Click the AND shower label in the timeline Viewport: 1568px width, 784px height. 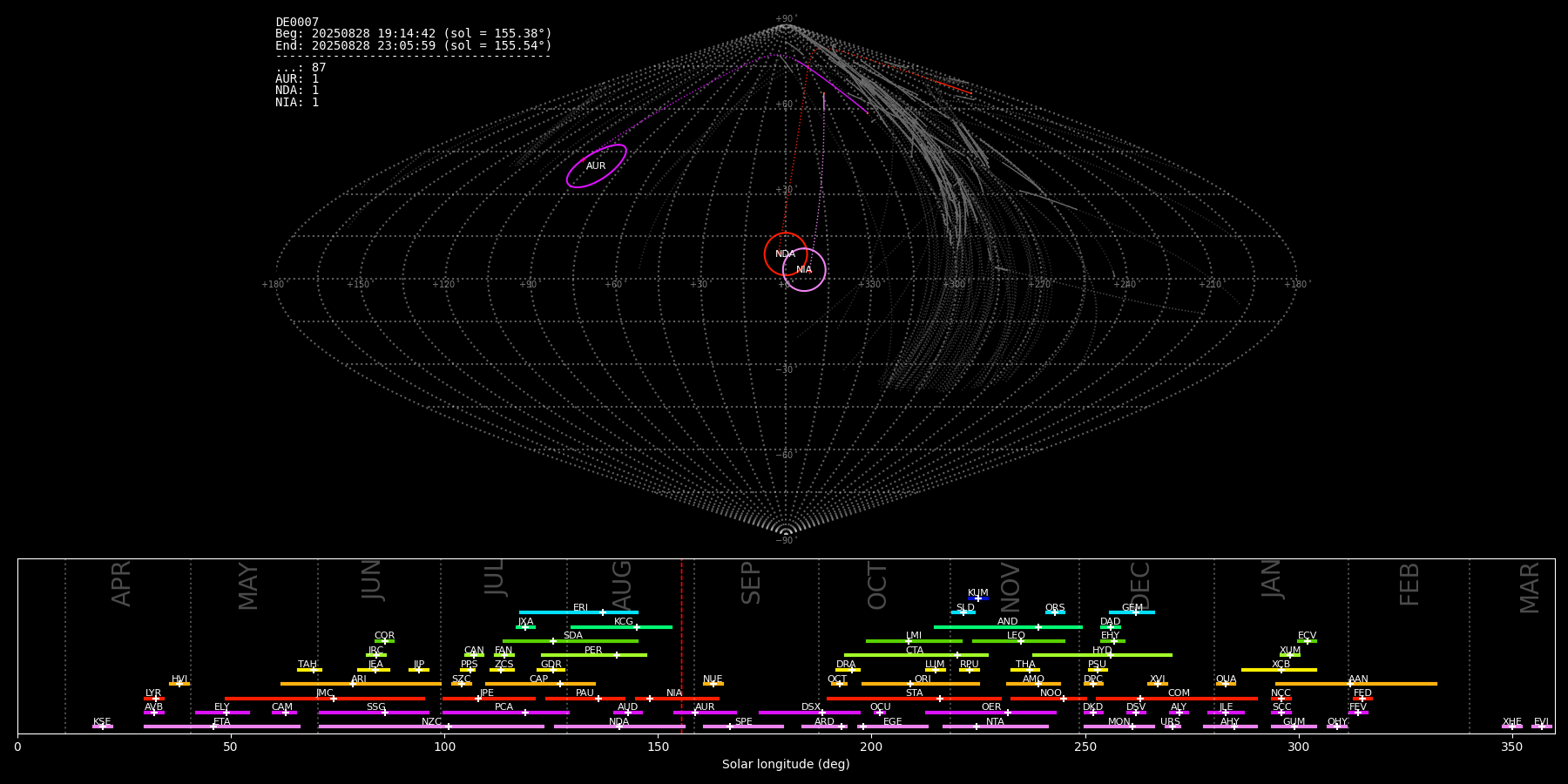tap(1008, 621)
